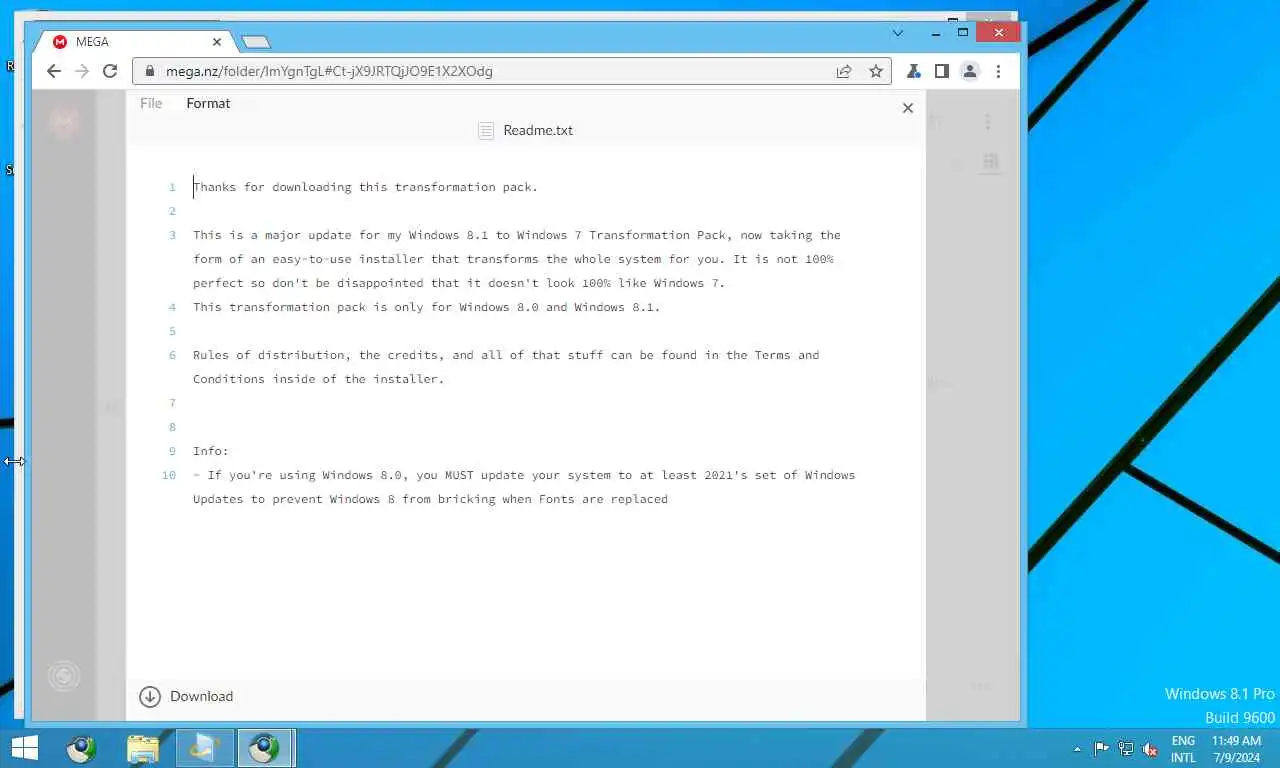This screenshot has height=768, width=1280.
Task: Open the Chrome profile avatar
Action: (x=969, y=71)
